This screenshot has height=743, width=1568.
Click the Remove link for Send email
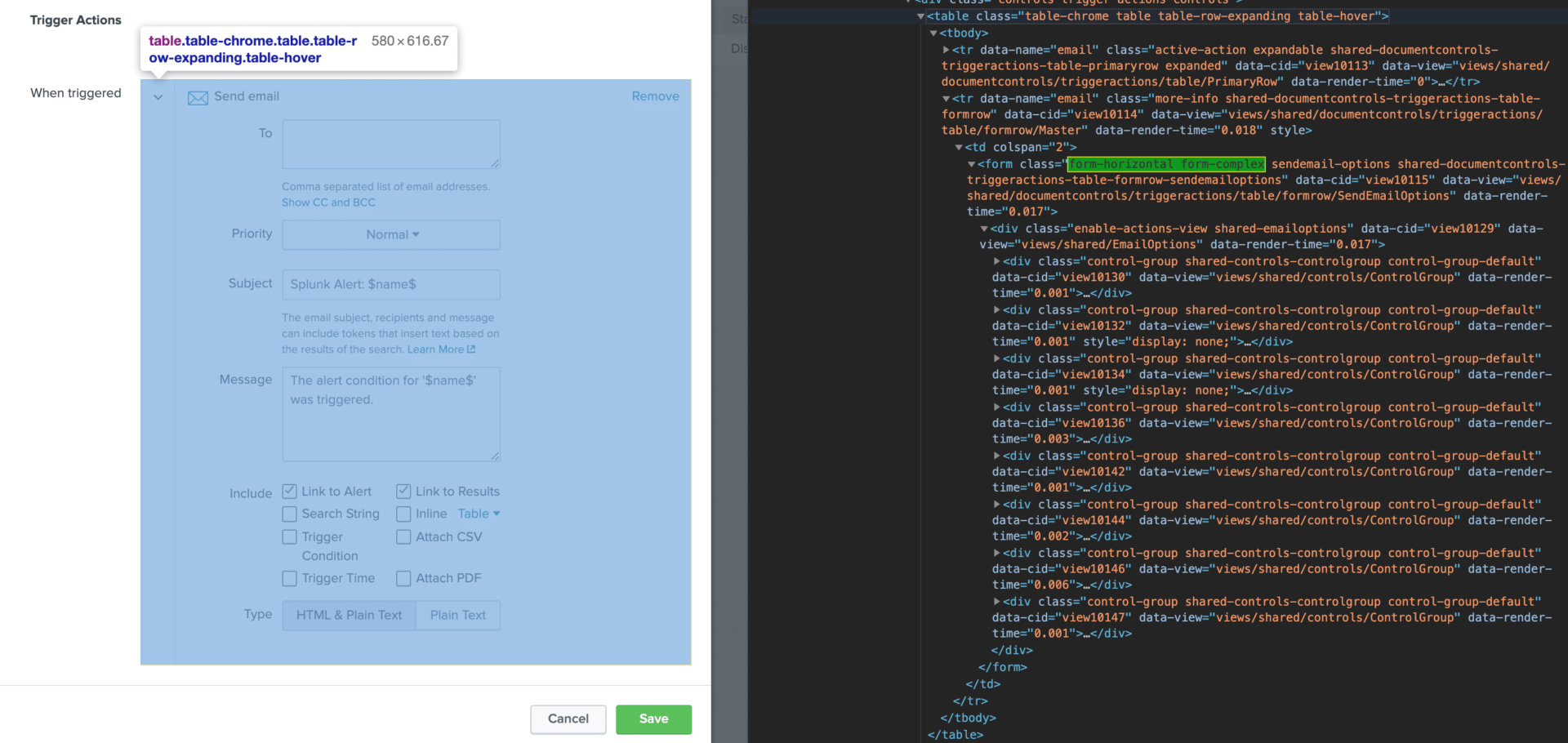(656, 96)
